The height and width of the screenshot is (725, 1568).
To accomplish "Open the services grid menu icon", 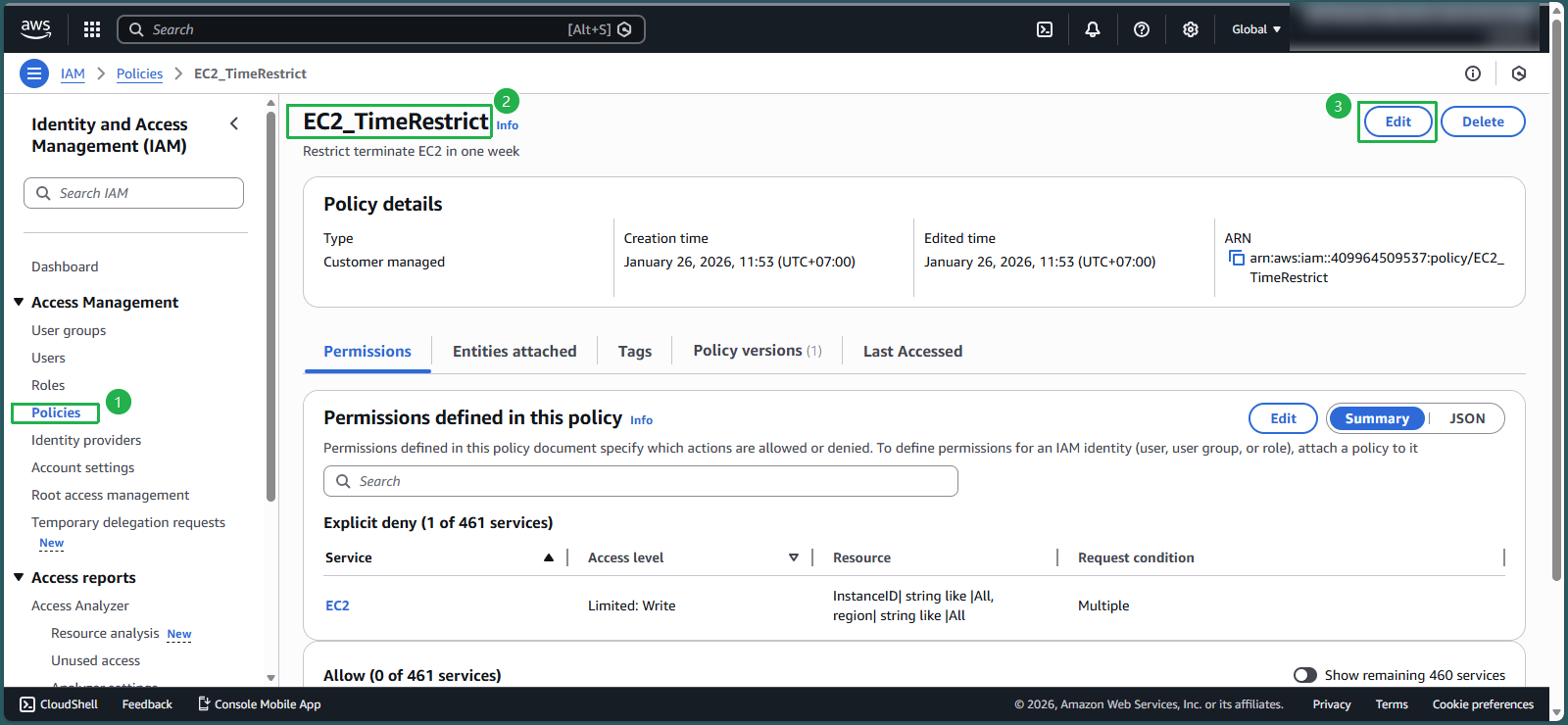I will tap(92, 29).
